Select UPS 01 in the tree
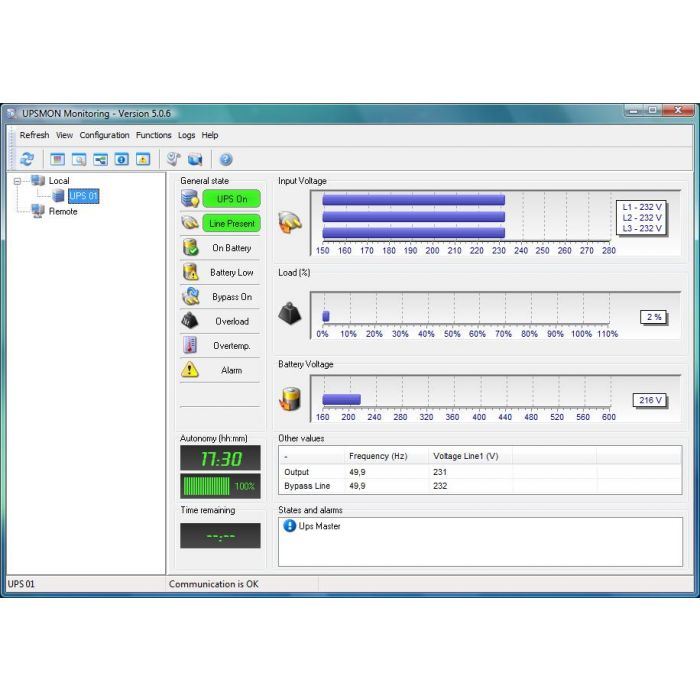Screen dimensions: 700x700 tap(83, 196)
